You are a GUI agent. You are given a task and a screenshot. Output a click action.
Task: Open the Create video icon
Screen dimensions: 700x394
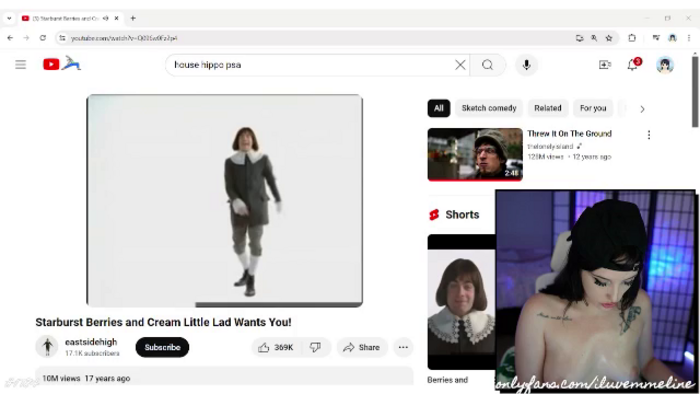click(x=605, y=65)
